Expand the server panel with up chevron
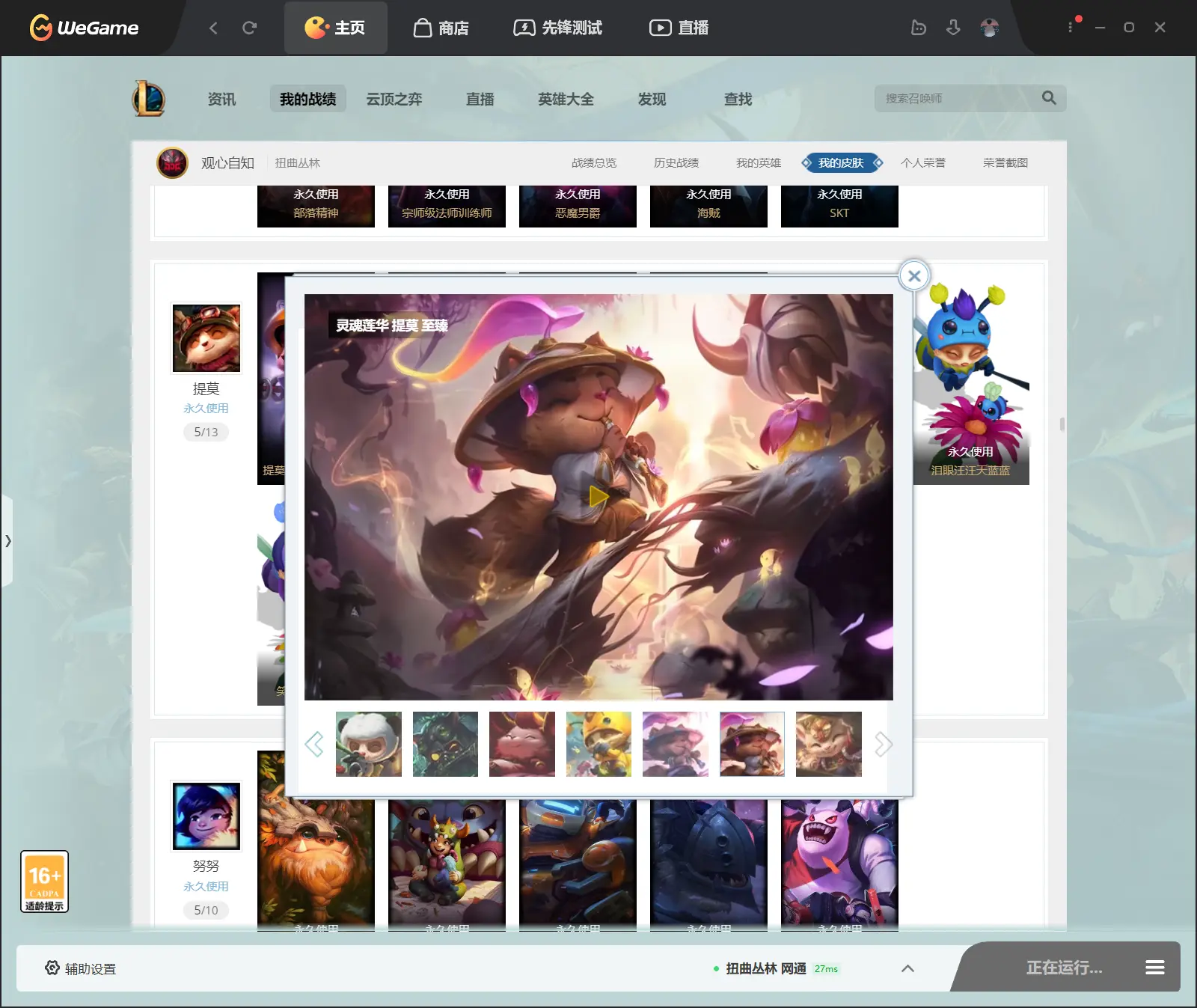The height and width of the screenshot is (1008, 1197). [x=907, y=968]
